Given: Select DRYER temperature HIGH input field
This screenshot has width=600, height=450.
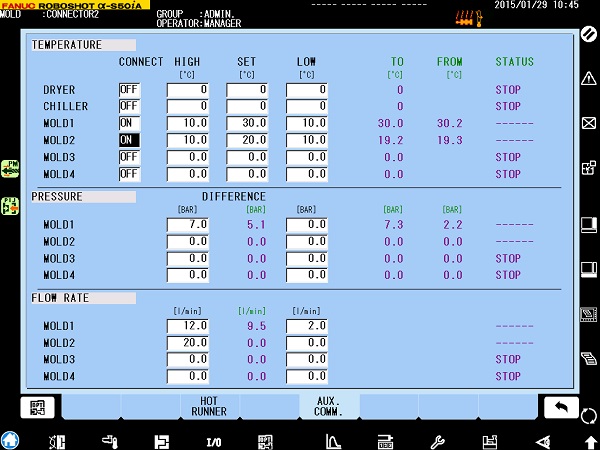Looking at the screenshot, I should [188, 90].
